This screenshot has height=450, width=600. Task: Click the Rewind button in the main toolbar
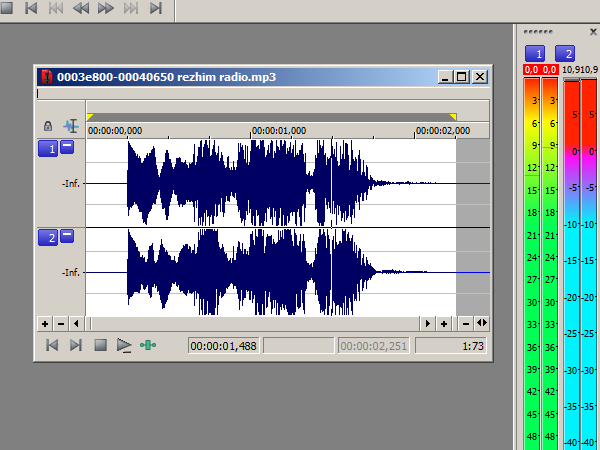81,8
